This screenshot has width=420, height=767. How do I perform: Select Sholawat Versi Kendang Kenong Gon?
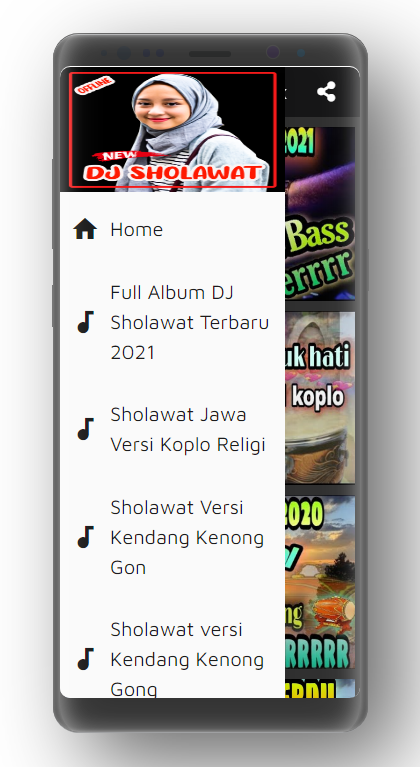(x=172, y=537)
